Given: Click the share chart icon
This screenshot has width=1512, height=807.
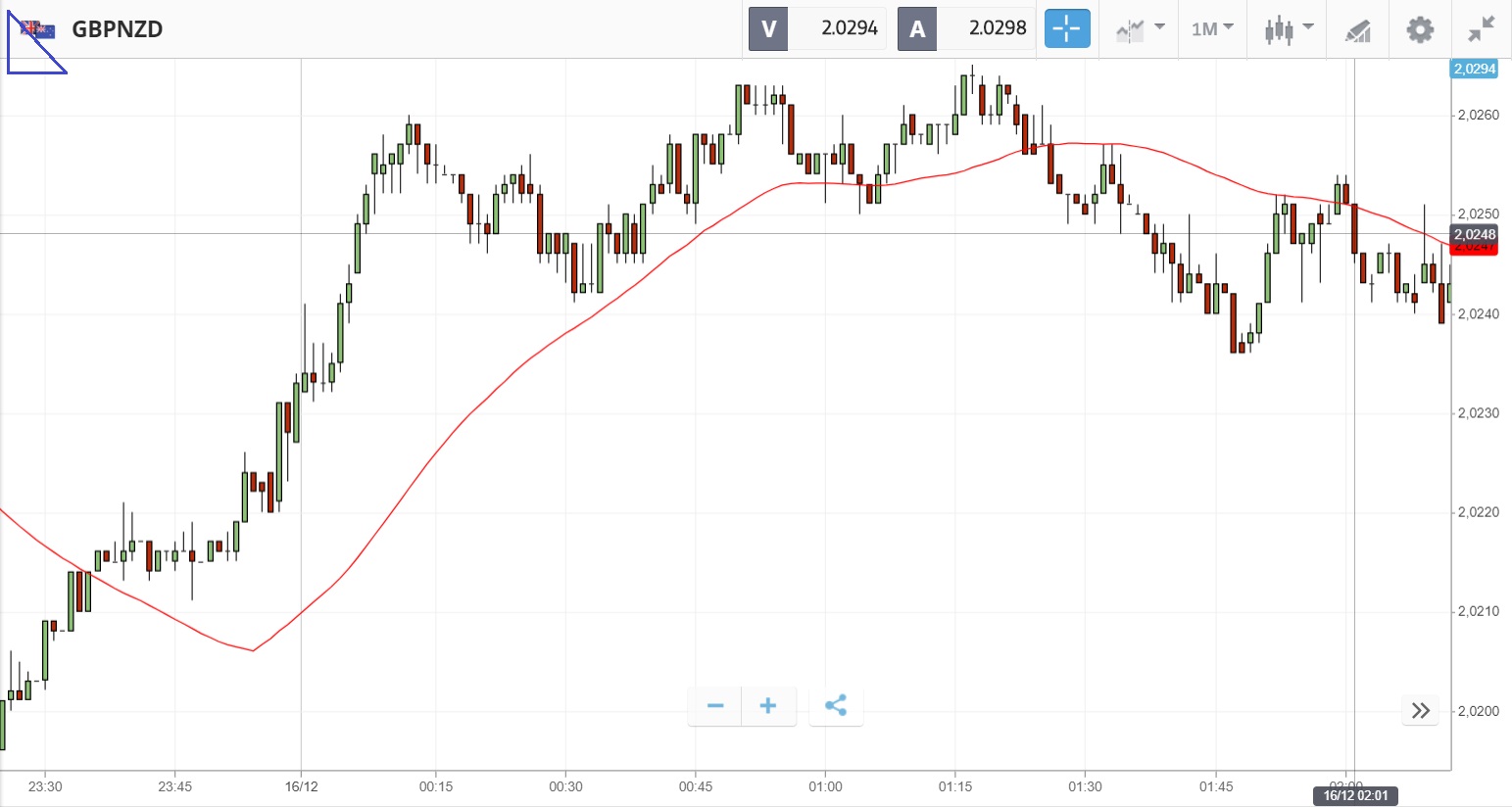Looking at the screenshot, I should pyautogui.click(x=836, y=706).
